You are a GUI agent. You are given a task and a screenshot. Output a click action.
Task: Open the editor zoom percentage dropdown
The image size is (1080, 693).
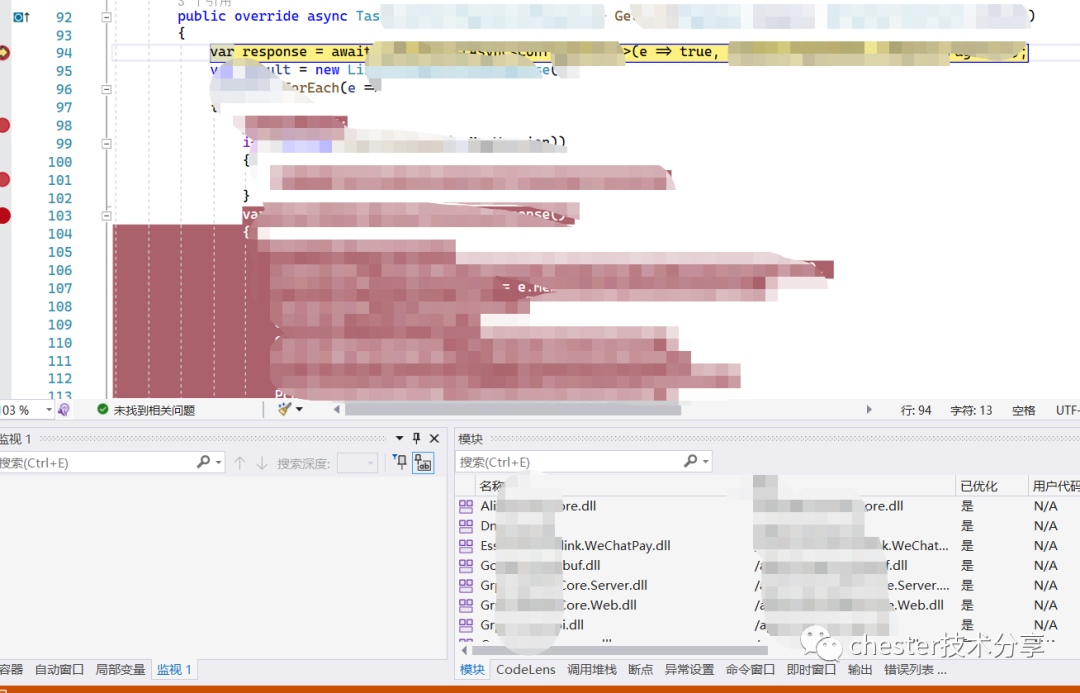pyautogui.click(x=49, y=410)
